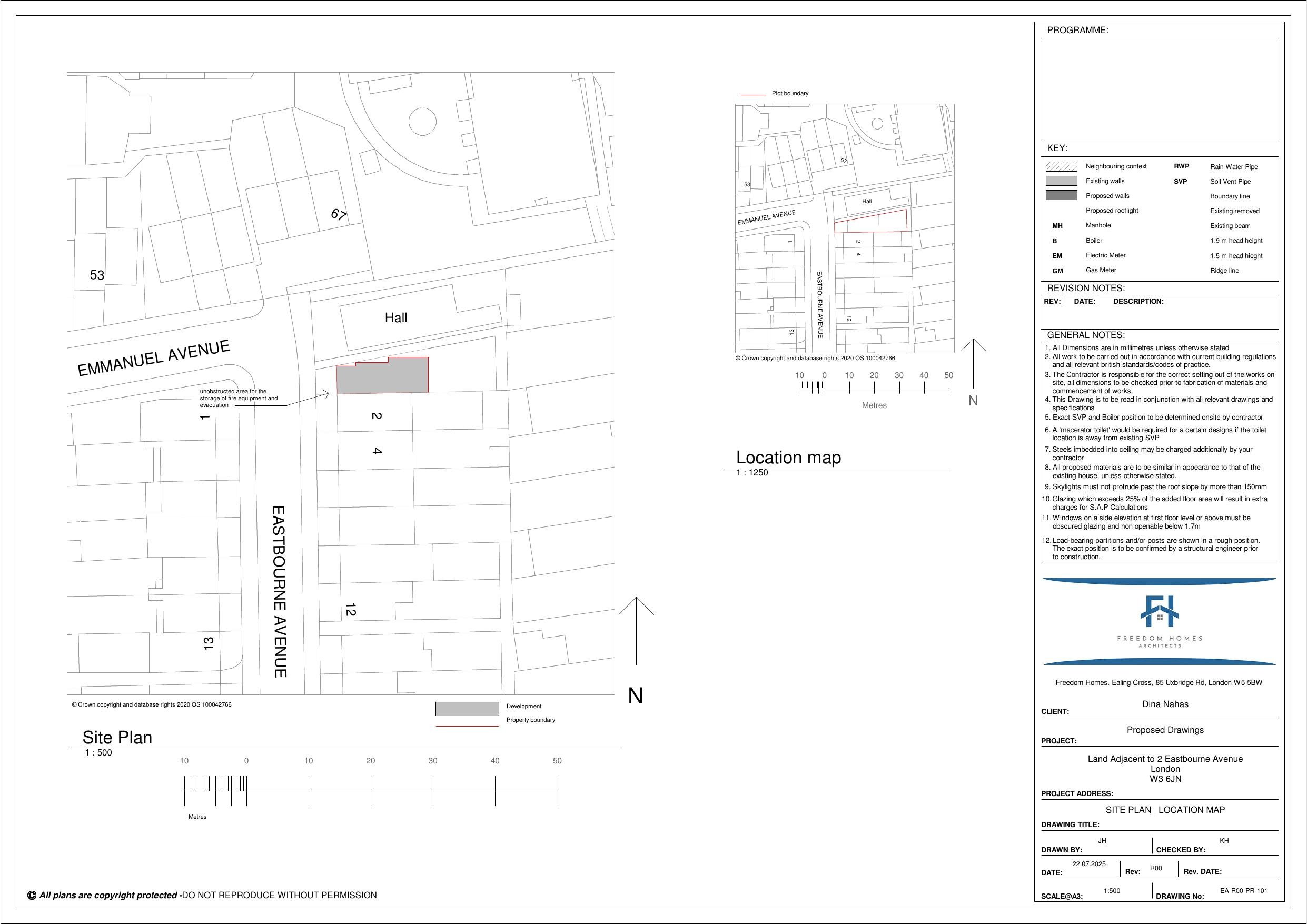Select the Location map title
Viewport: 1307px width, 924px height.
click(788, 457)
